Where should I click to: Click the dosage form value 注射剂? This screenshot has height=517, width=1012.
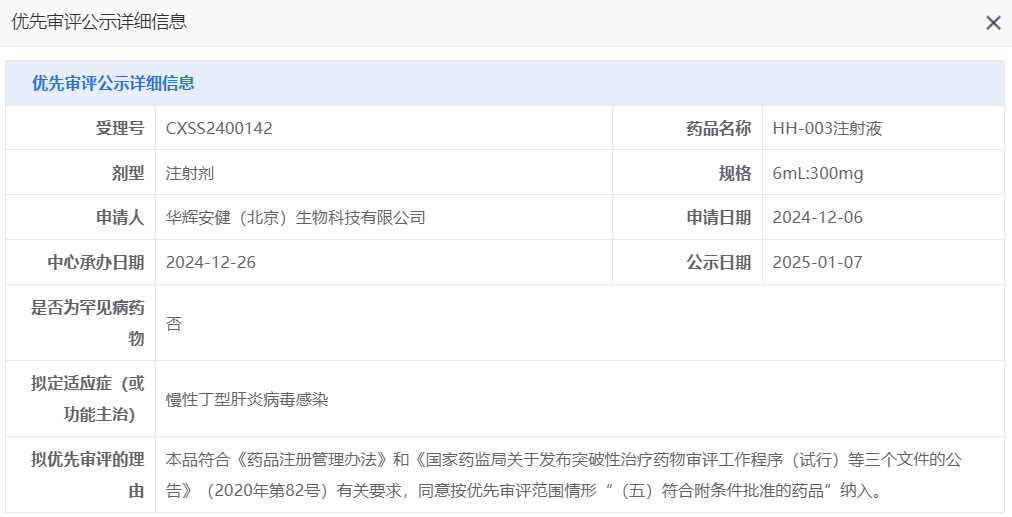click(x=190, y=173)
